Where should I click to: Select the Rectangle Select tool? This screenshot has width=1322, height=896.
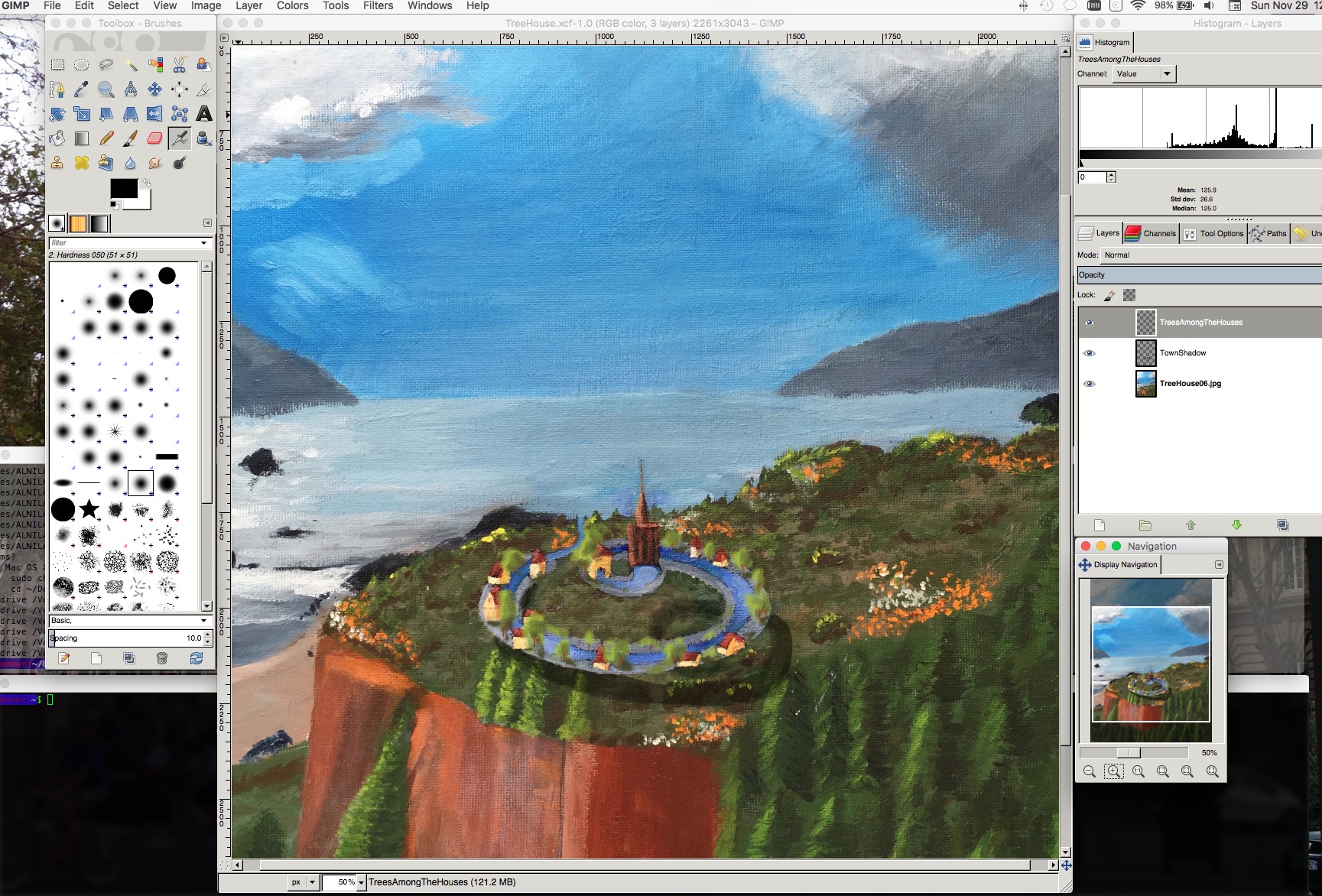pos(57,65)
